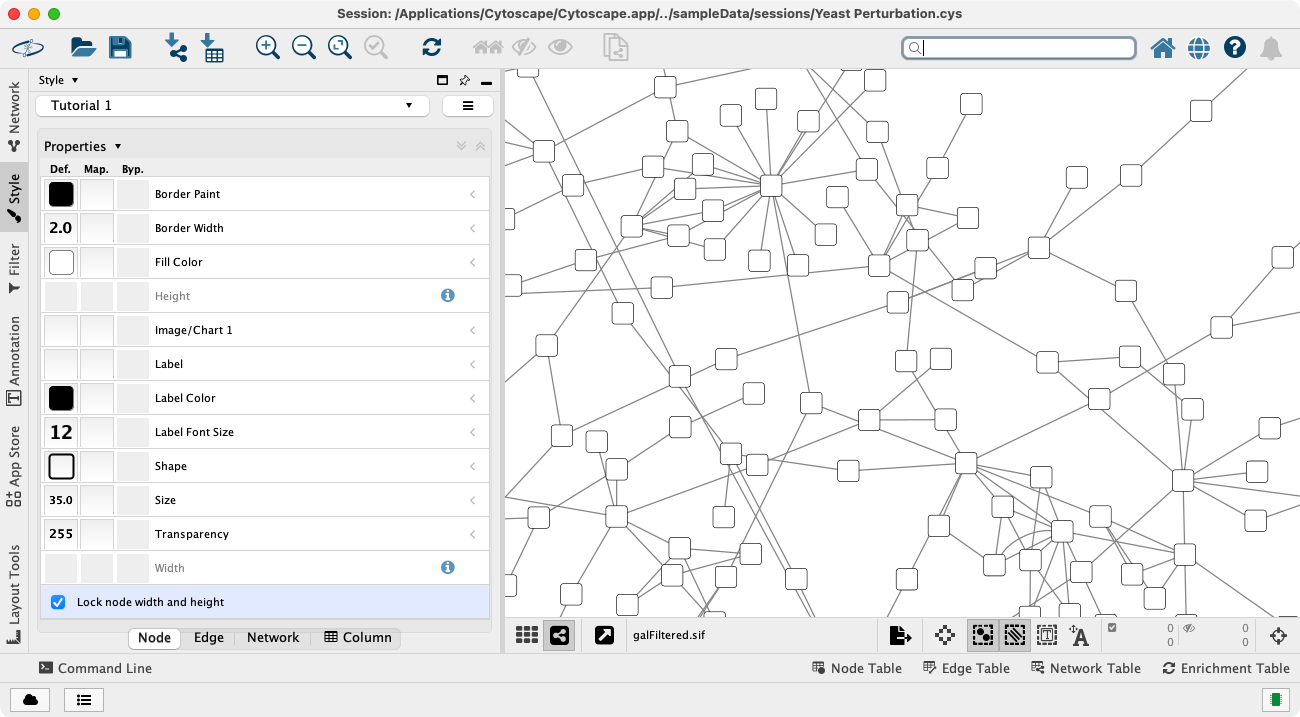This screenshot has width=1300, height=717.
Task: Click the Apply preferred layout refresh icon
Action: point(431,47)
